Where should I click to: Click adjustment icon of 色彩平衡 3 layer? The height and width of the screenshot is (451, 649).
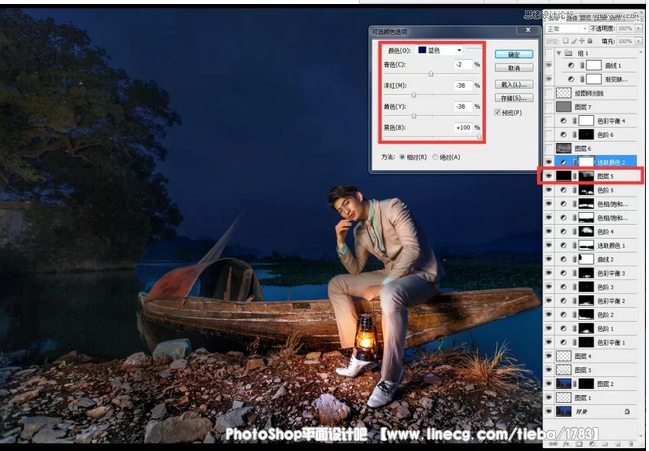563,273
